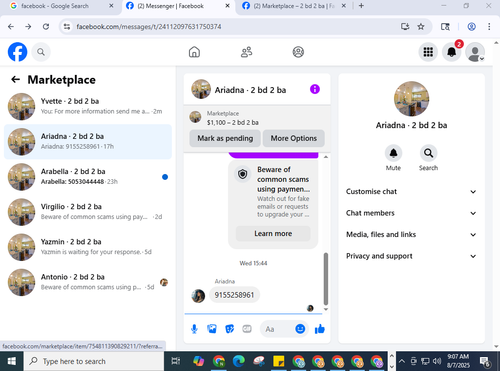Open the emoji picker smiley
The image size is (500, 371).
tap(300, 329)
